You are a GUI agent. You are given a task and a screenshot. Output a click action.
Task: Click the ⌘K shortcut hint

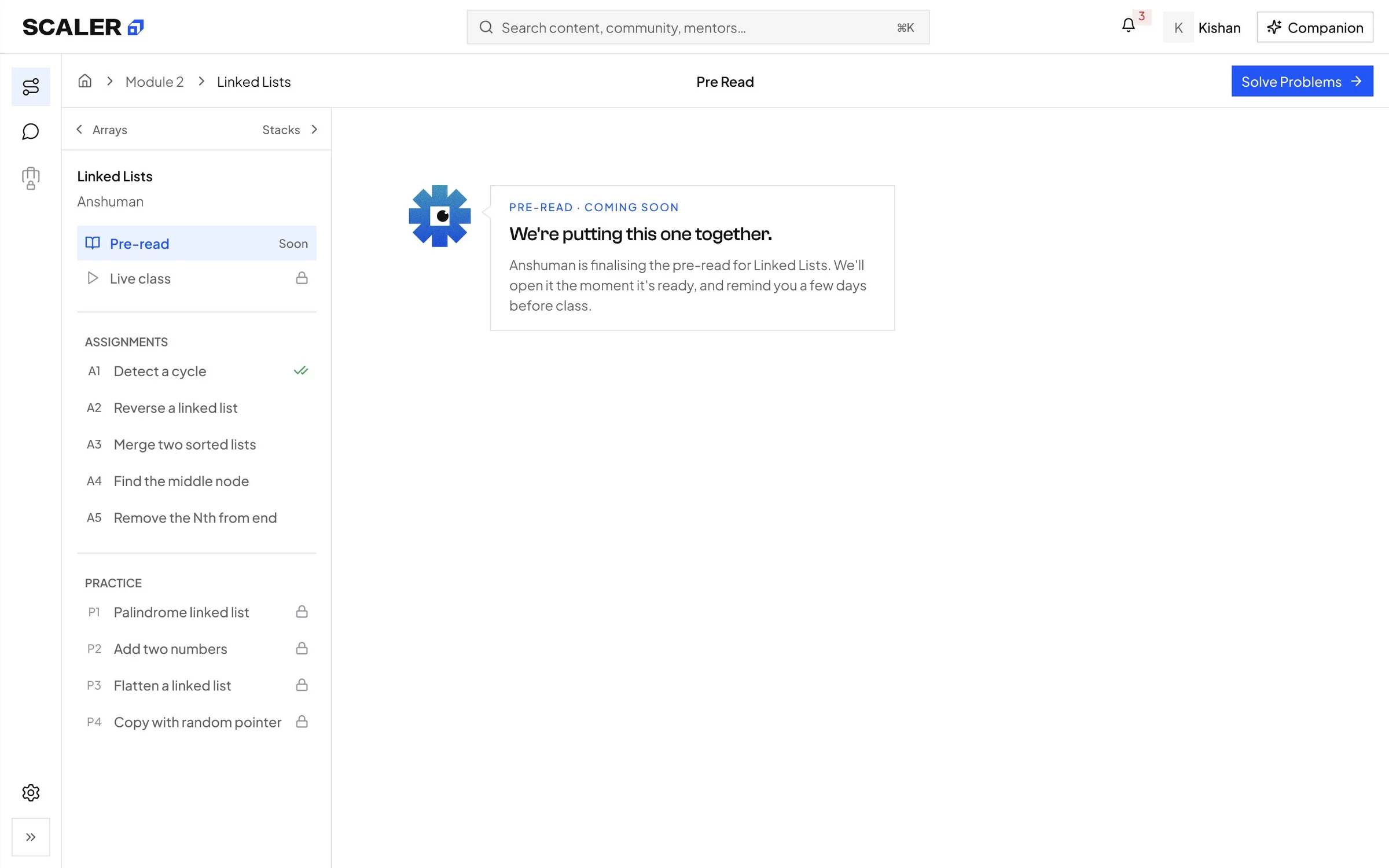pyautogui.click(x=905, y=27)
